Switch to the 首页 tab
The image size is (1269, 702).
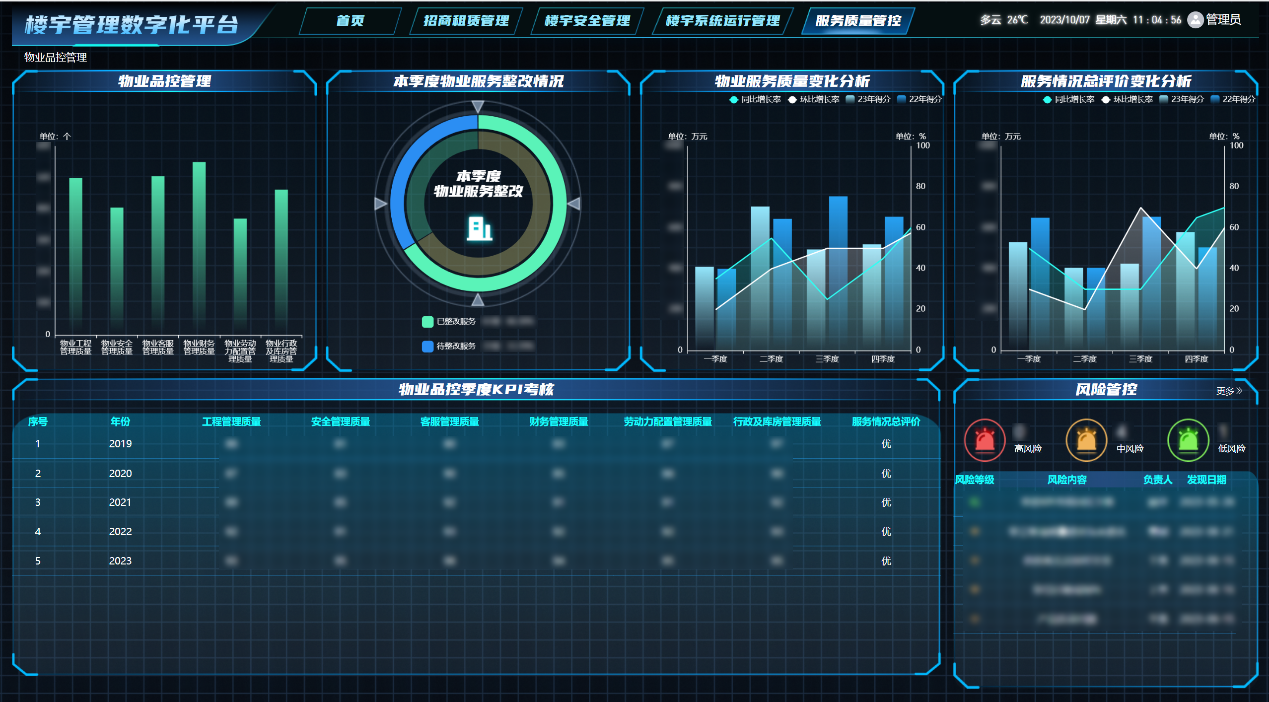pos(350,21)
